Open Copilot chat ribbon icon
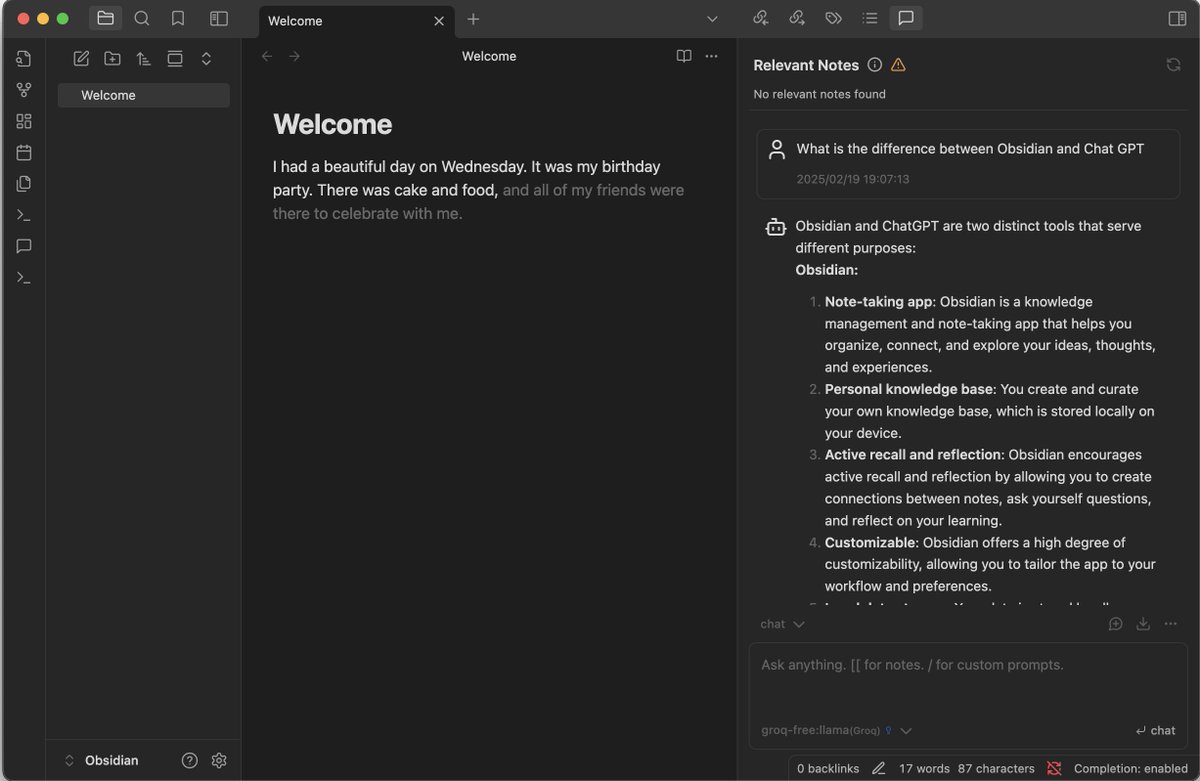 [x=24, y=246]
